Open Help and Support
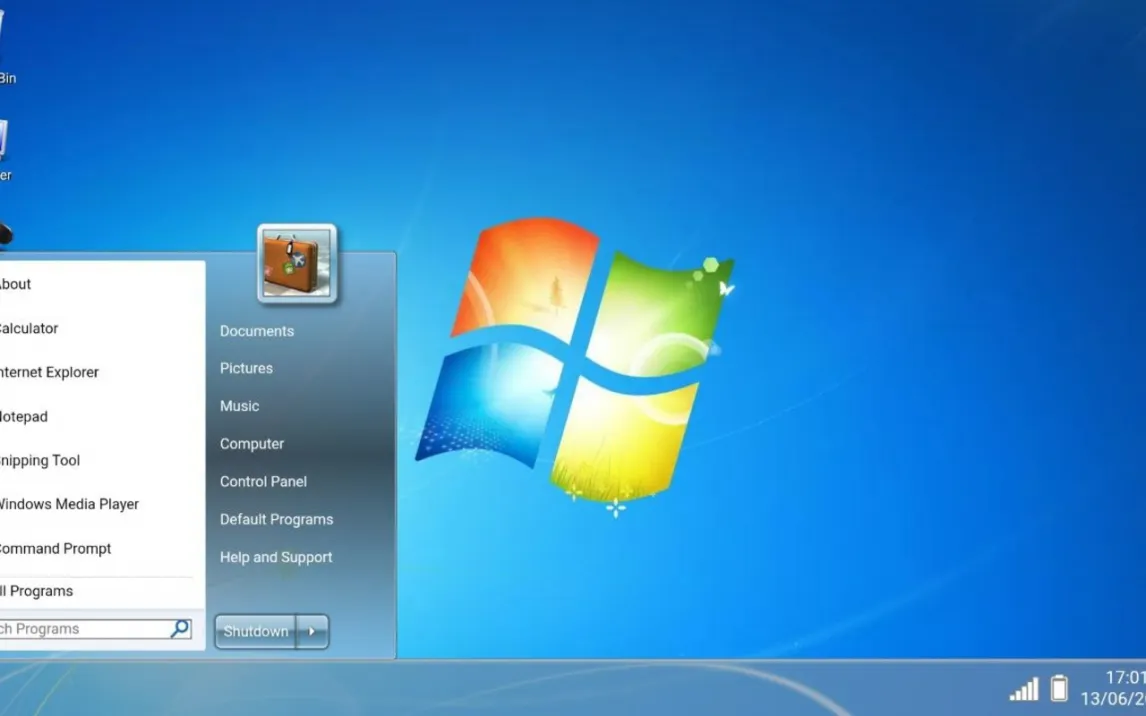 point(276,557)
